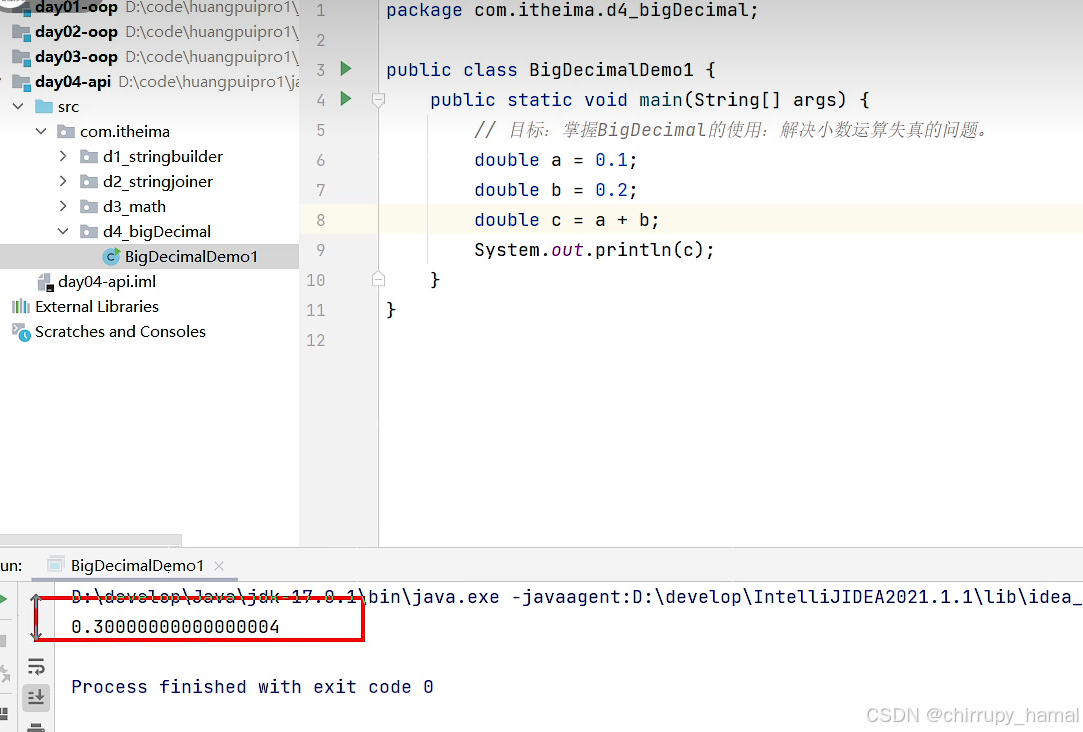Close the BigDecimalDemo1 run tab

pos(219,566)
